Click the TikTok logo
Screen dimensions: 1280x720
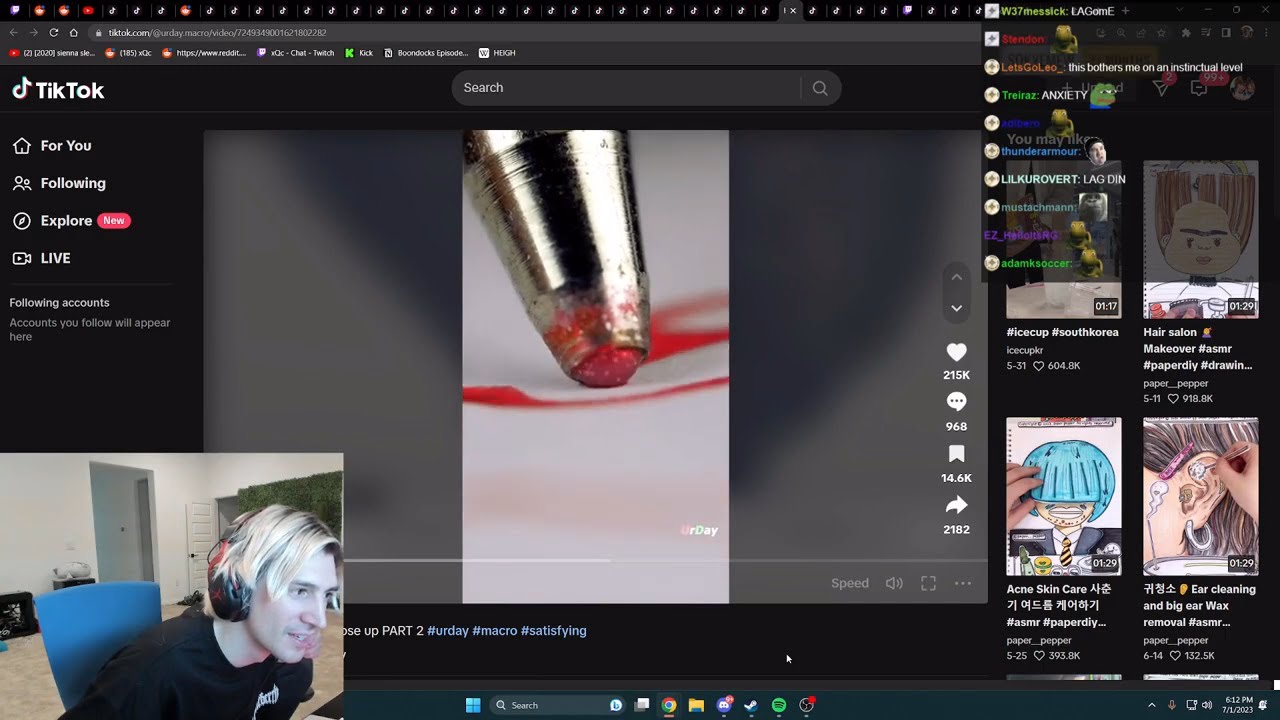[58, 89]
